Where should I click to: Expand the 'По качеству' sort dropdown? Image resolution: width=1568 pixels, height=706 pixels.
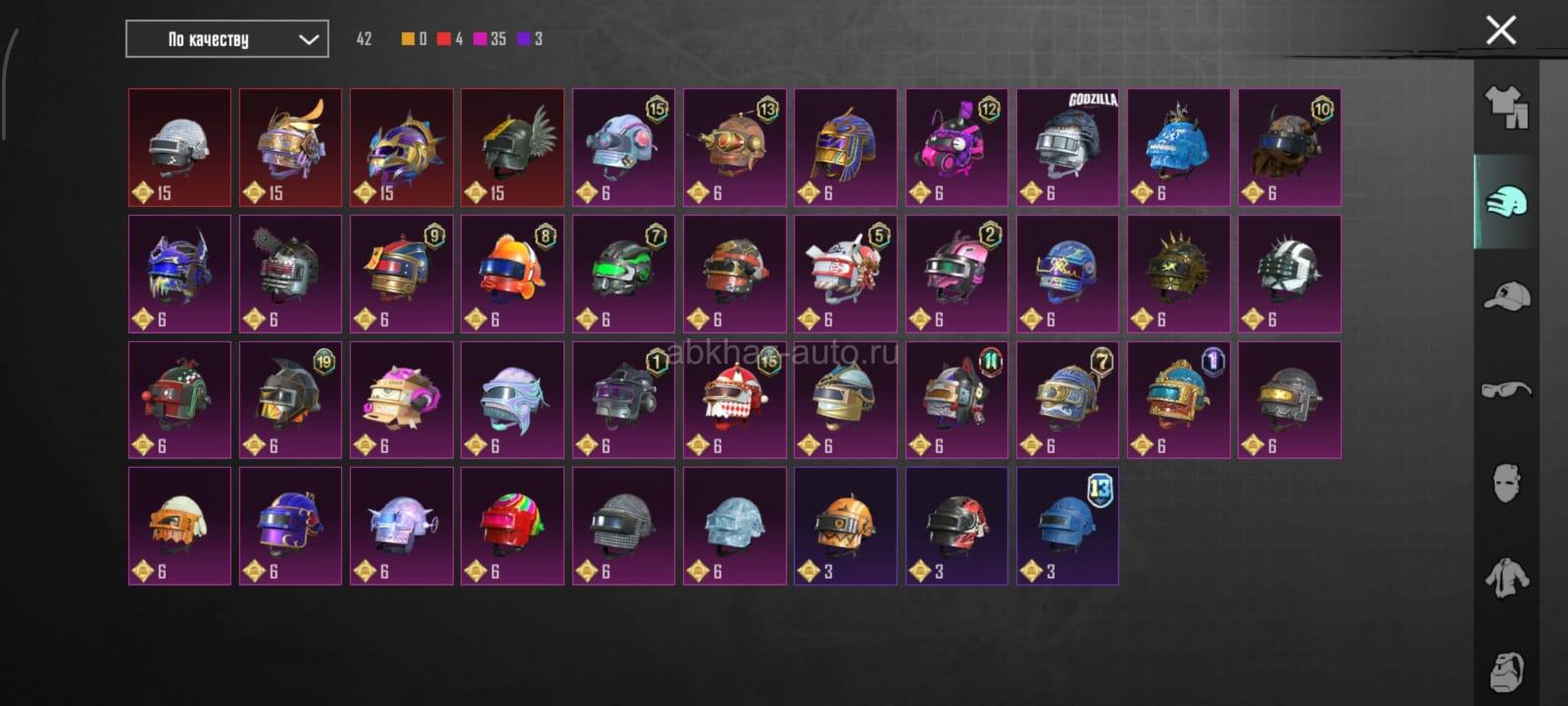(x=227, y=39)
